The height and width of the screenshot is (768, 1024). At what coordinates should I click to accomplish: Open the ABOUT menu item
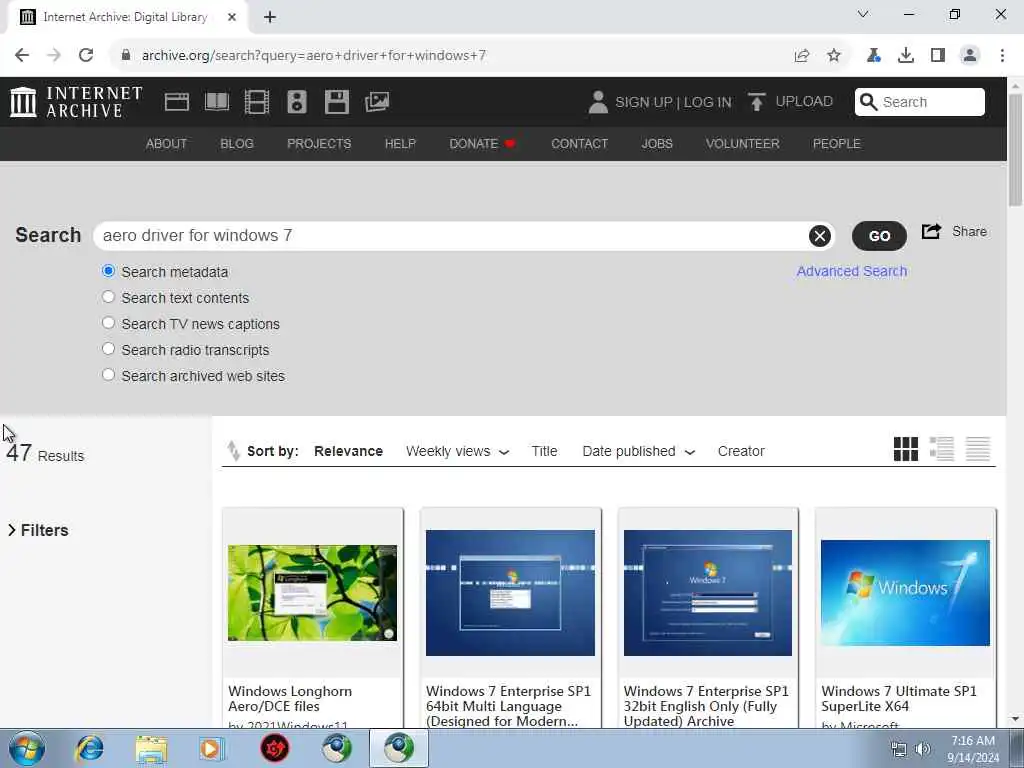pos(167,144)
